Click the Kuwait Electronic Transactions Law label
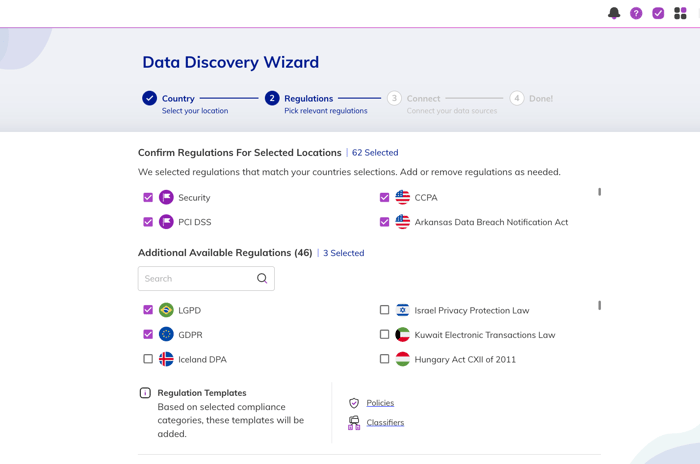This screenshot has height=464, width=700. [x=485, y=335]
